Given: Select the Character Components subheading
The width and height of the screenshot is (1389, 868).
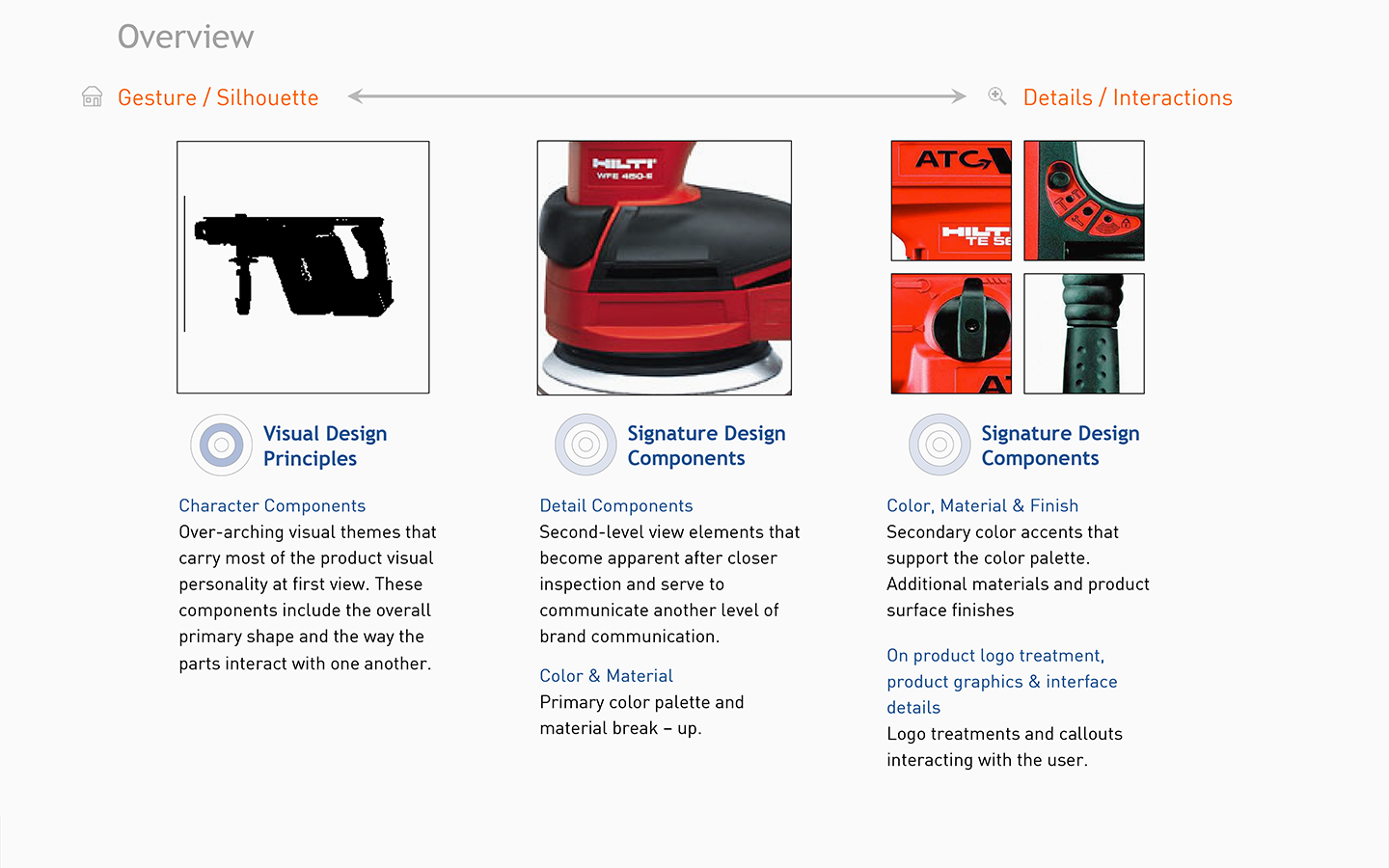Looking at the screenshot, I should click(272, 505).
